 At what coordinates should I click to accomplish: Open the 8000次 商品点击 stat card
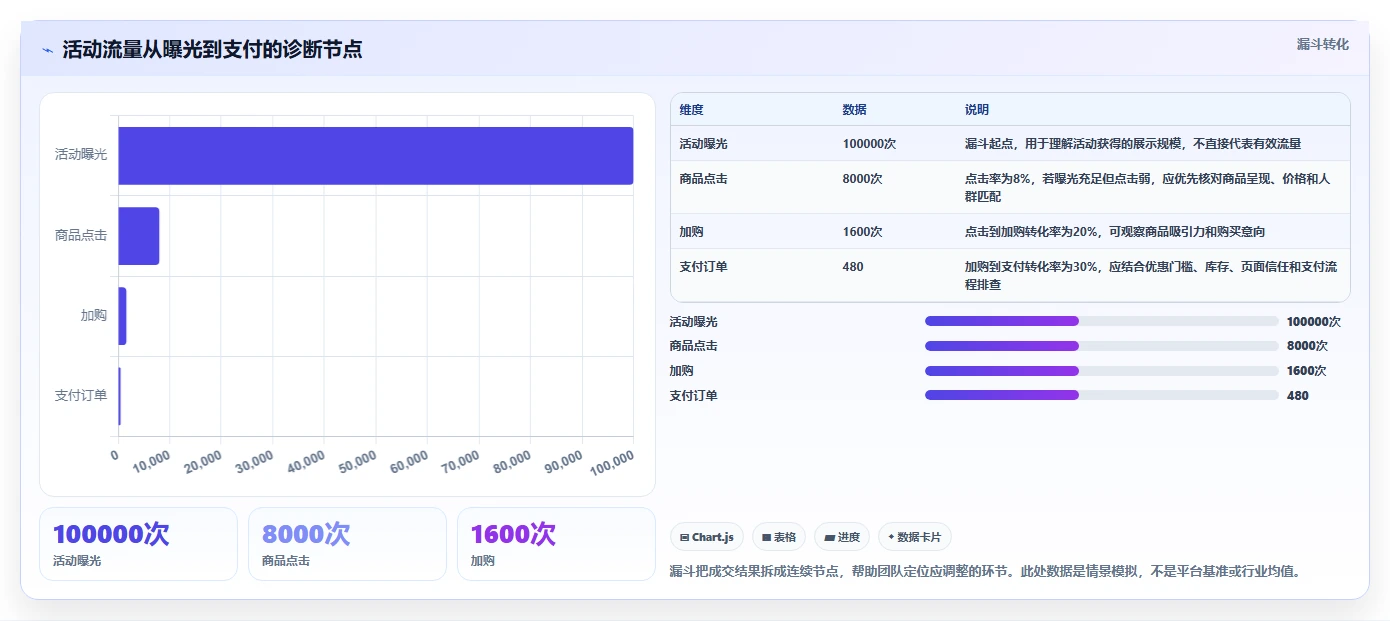[347, 544]
